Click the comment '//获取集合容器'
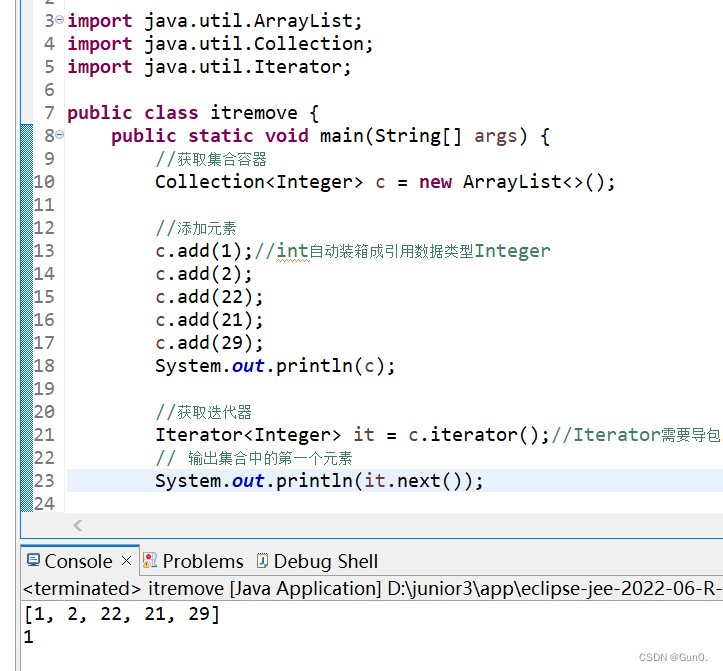723x671 pixels. click(211, 159)
